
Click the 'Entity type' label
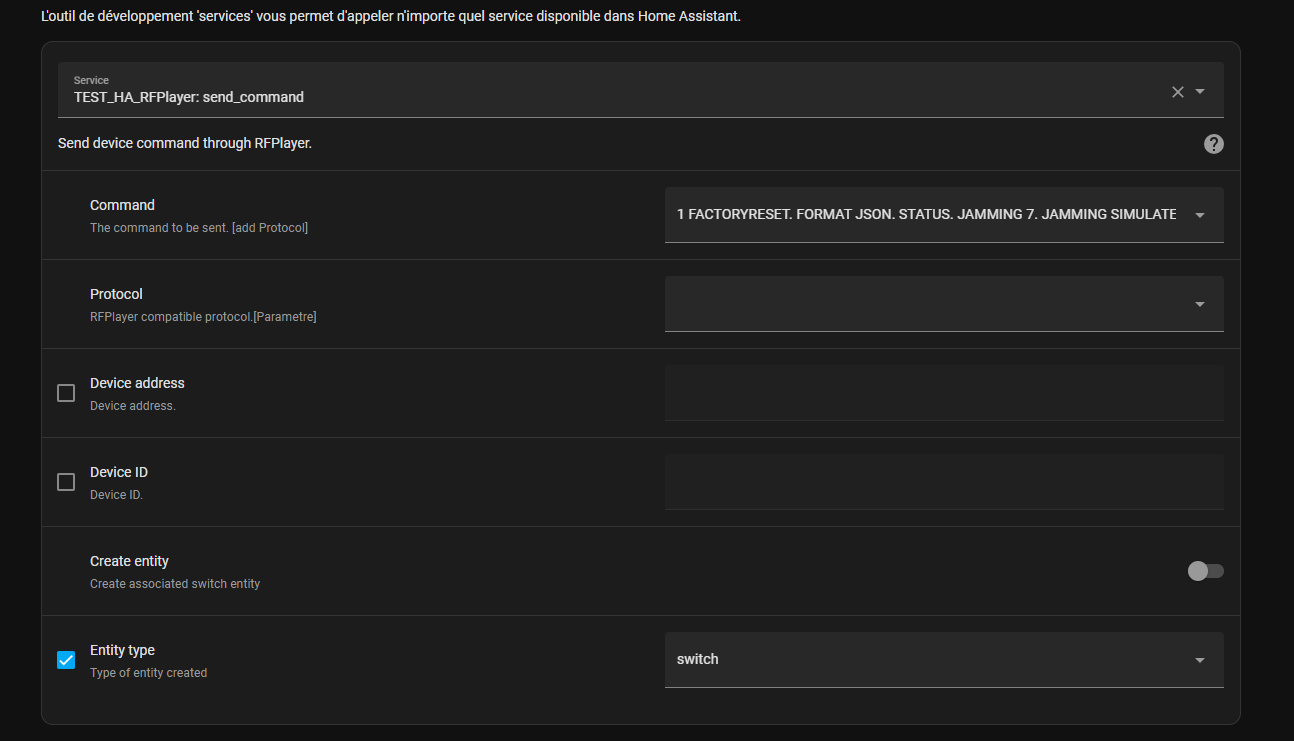click(122, 650)
